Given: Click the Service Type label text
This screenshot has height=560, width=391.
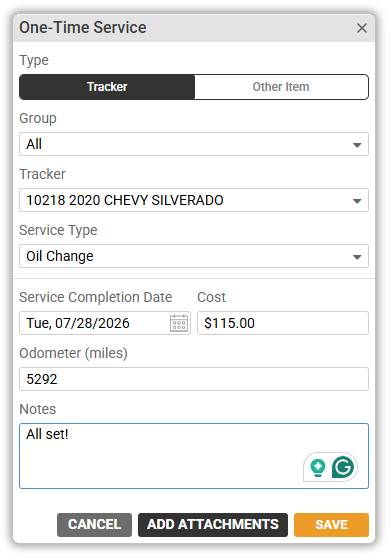Looking at the screenshot, I should pos(58,230).
